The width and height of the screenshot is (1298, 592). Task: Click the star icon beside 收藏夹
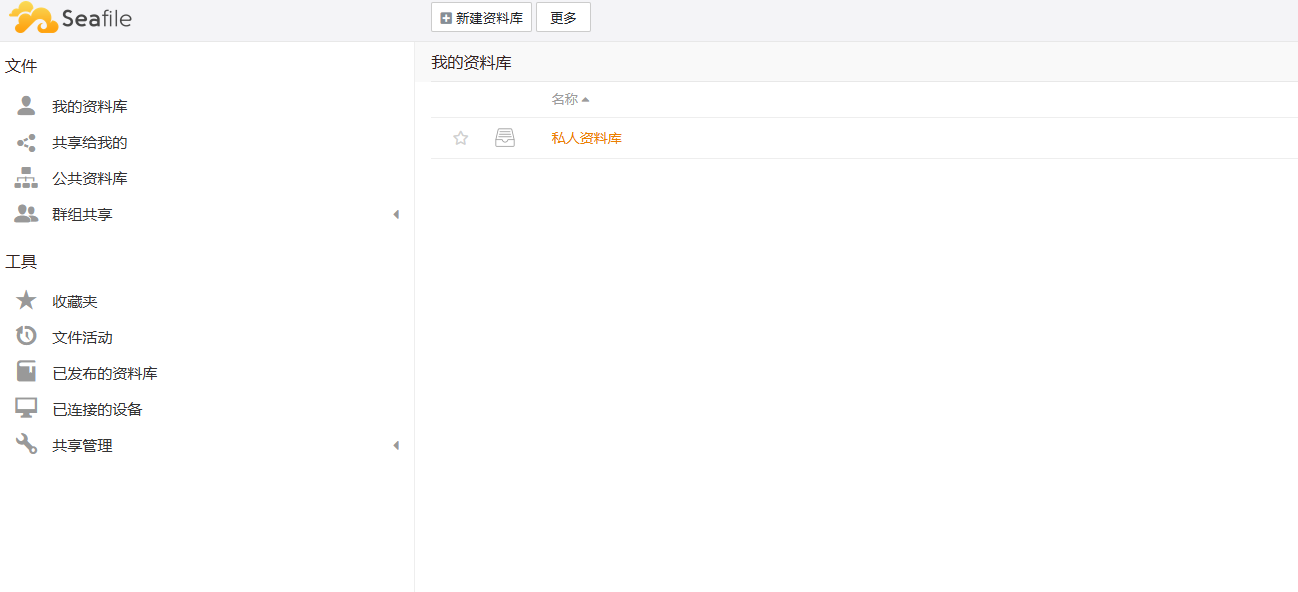(26, 301)
